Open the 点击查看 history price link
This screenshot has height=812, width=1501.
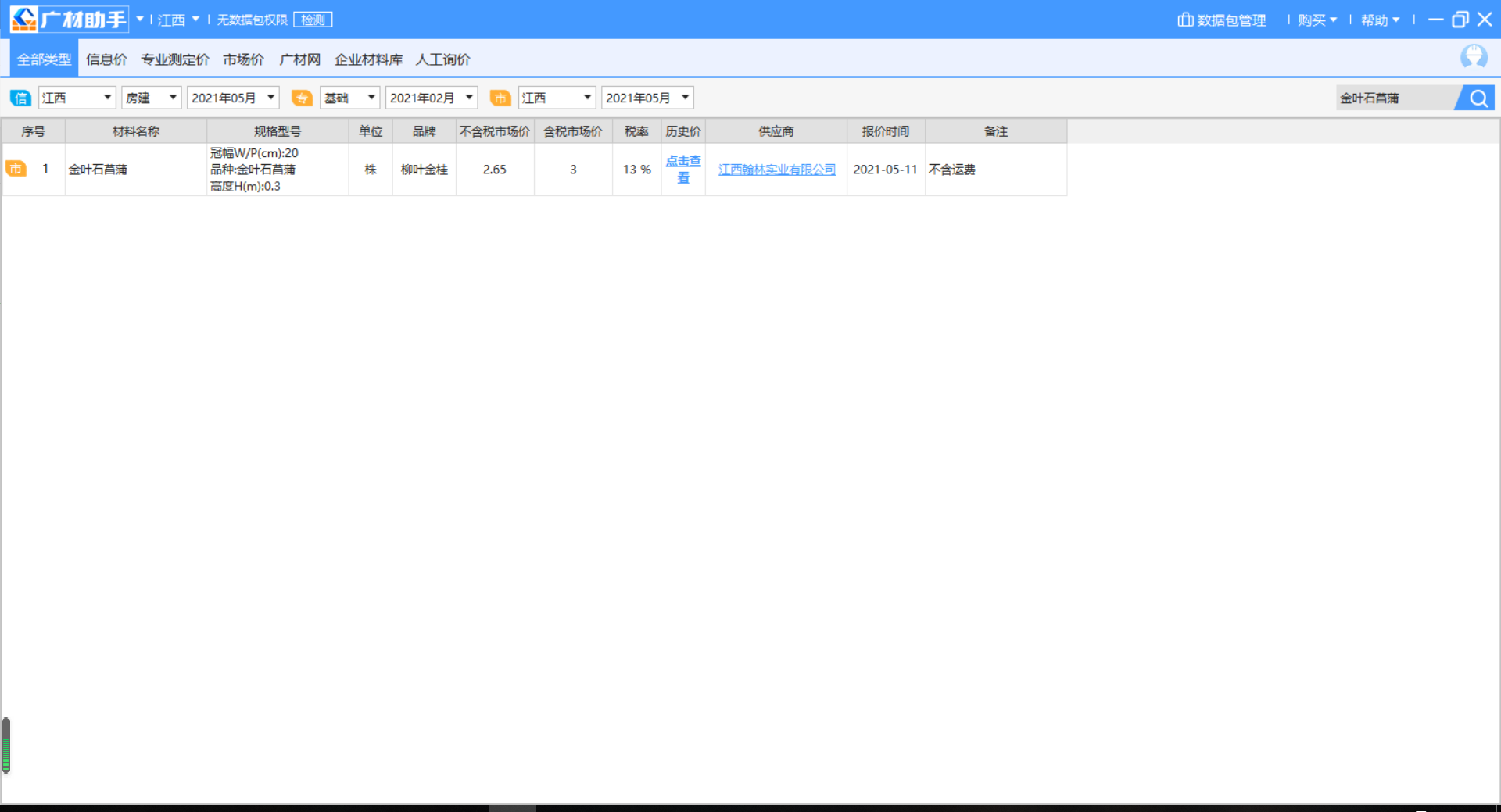(683, 170)
